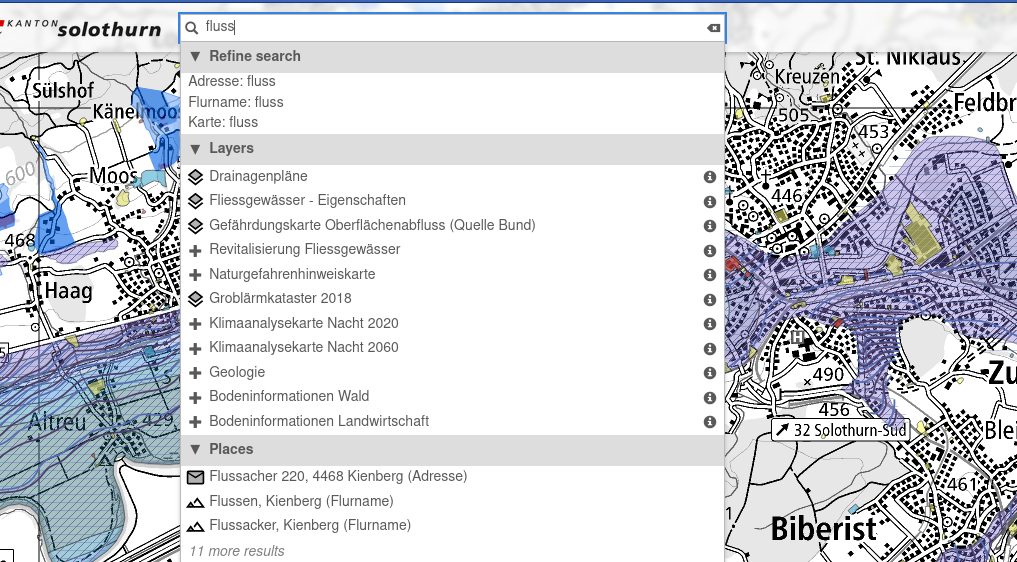Click the layer icon beside Groblärmkataster 2018
The width and height of the screenshot is (1017, 562).
(x=195, y=299)
